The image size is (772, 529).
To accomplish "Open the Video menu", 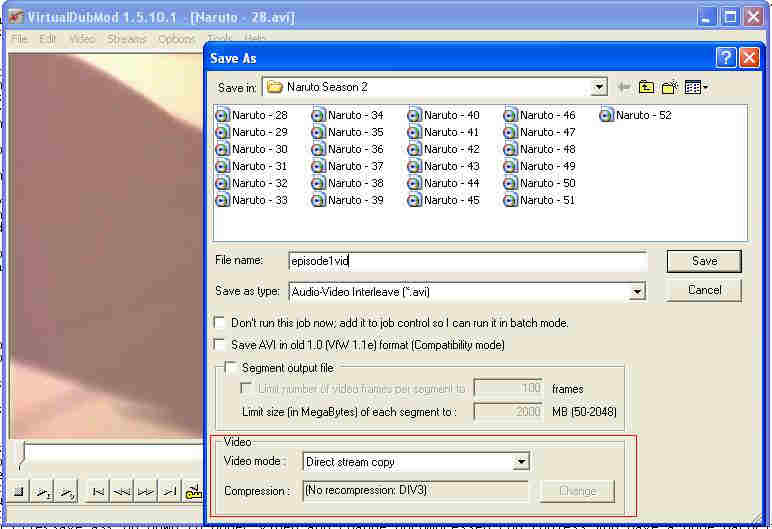I will (x=82, y=38).
